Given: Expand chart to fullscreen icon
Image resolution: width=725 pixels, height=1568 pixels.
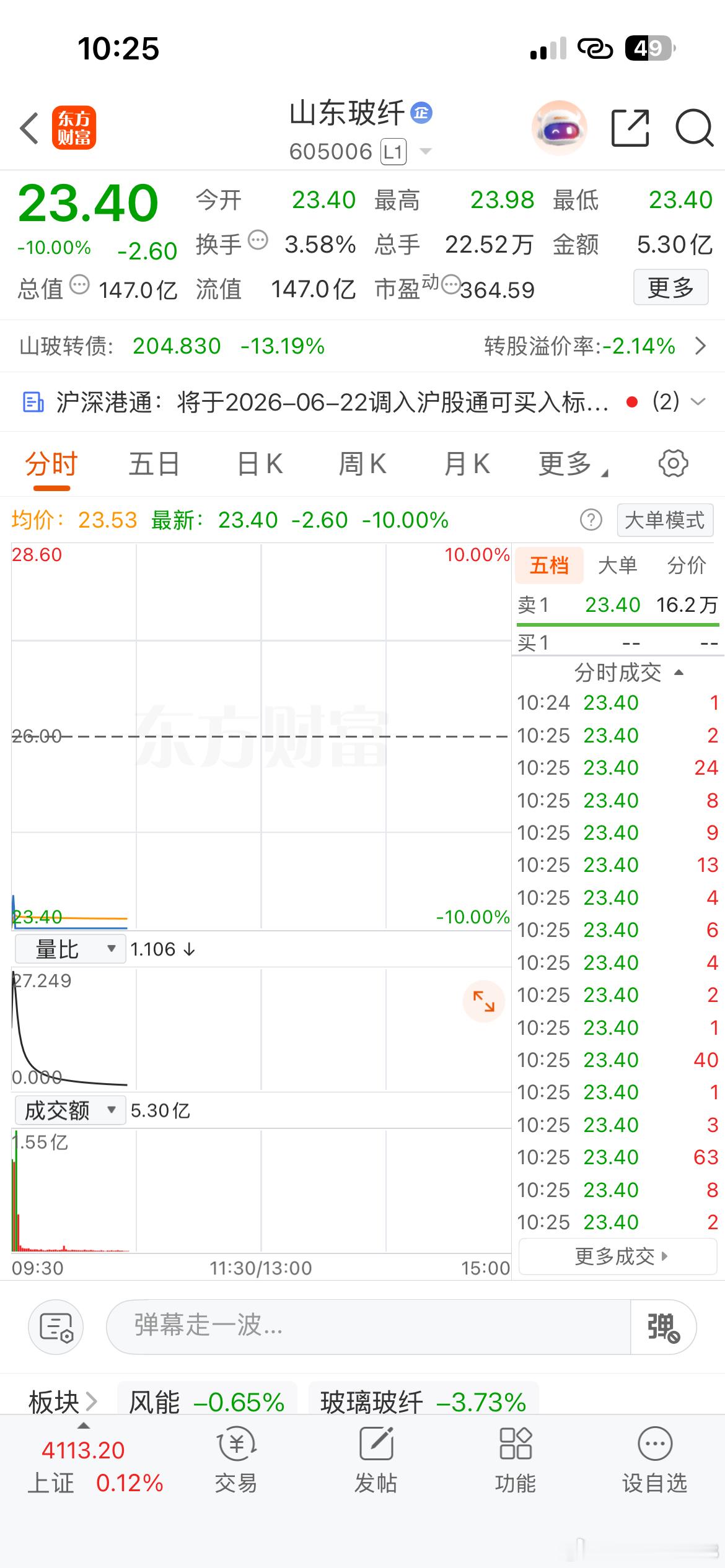Looking at the screenshot, I should click(x=483, y=1001).
